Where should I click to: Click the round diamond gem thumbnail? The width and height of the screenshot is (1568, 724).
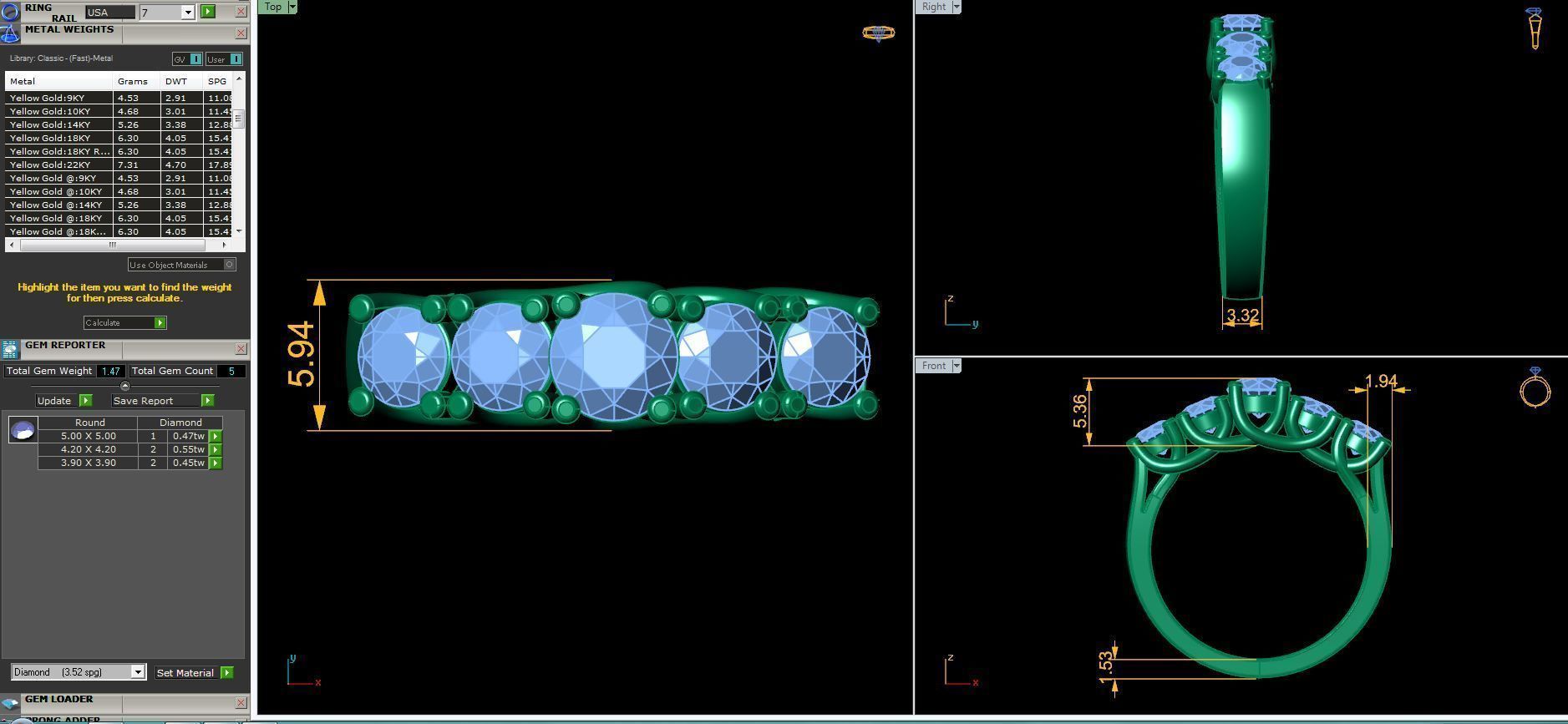(23, 430)
